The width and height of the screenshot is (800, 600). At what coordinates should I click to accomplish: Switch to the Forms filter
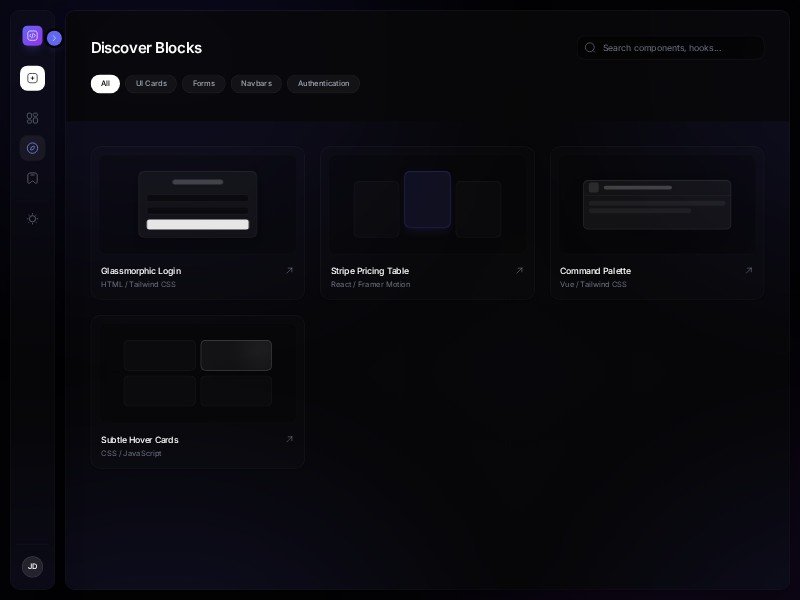point(204,84)
